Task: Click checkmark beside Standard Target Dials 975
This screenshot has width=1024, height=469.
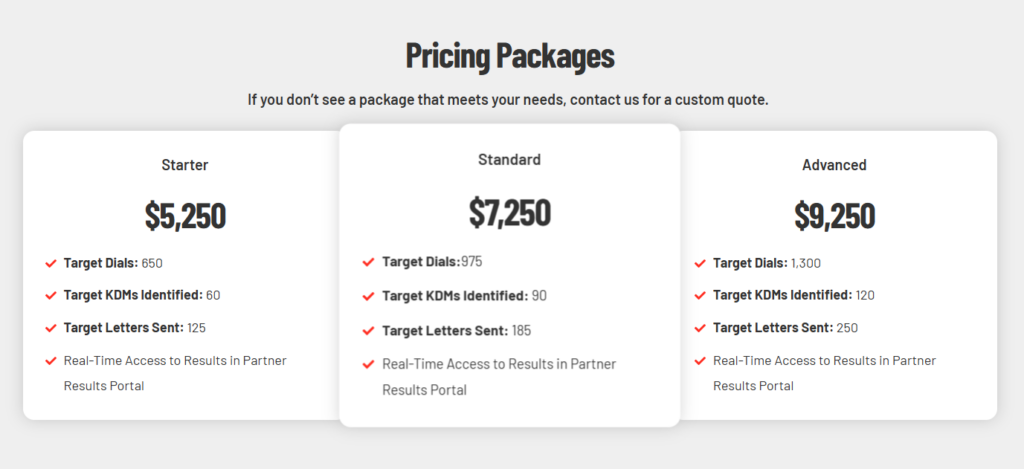Action: coord(368,262)
